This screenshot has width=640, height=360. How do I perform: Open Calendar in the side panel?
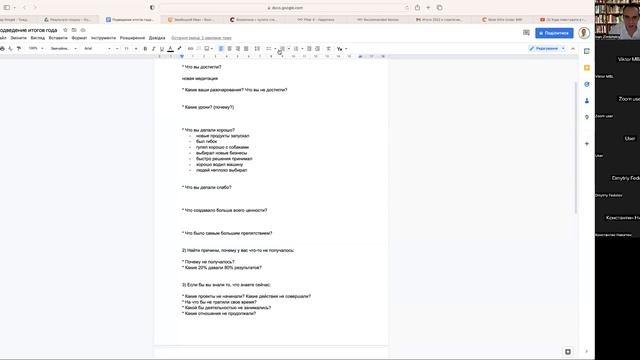pyautogui.click(x=587, y=51)
